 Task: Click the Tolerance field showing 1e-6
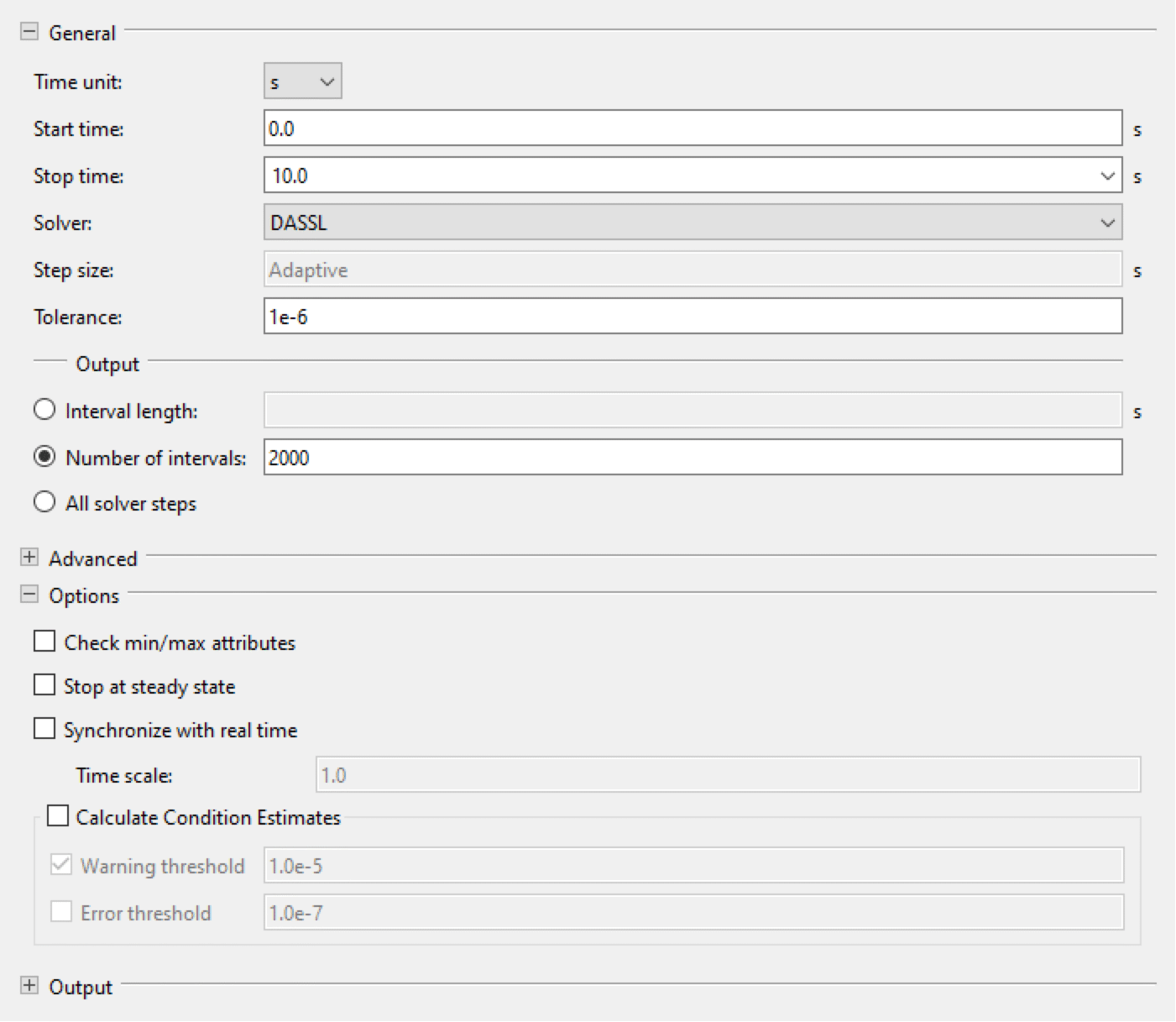[x=693, y=317]
